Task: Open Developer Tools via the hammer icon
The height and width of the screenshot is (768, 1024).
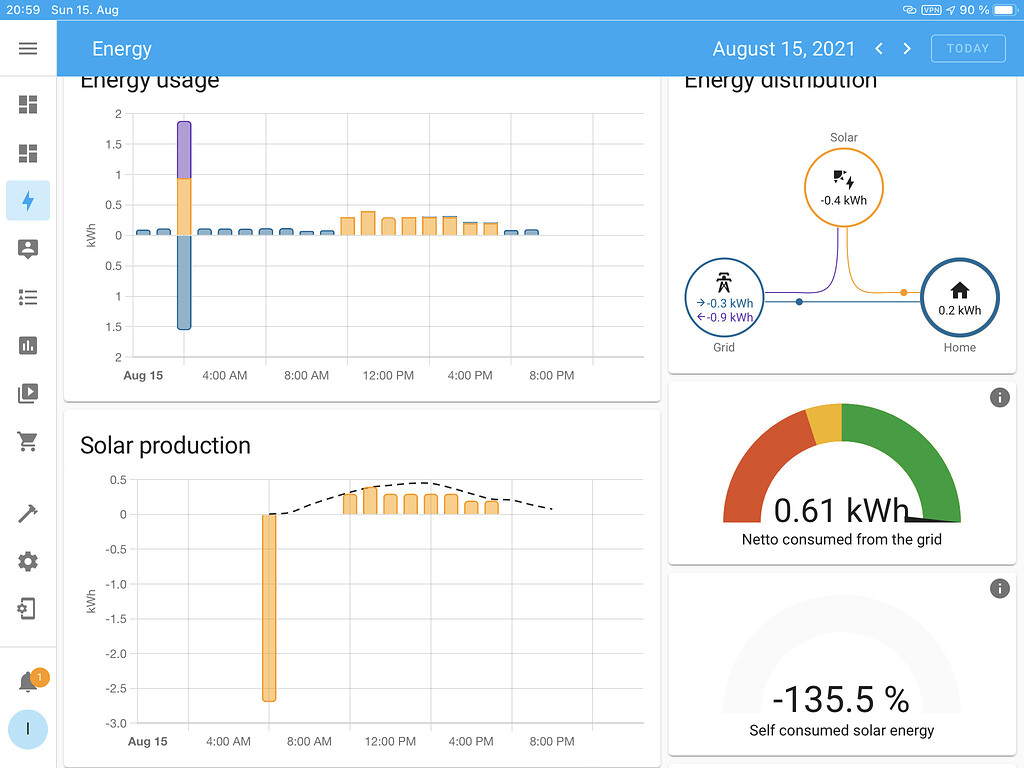Action: coord(27,513)
